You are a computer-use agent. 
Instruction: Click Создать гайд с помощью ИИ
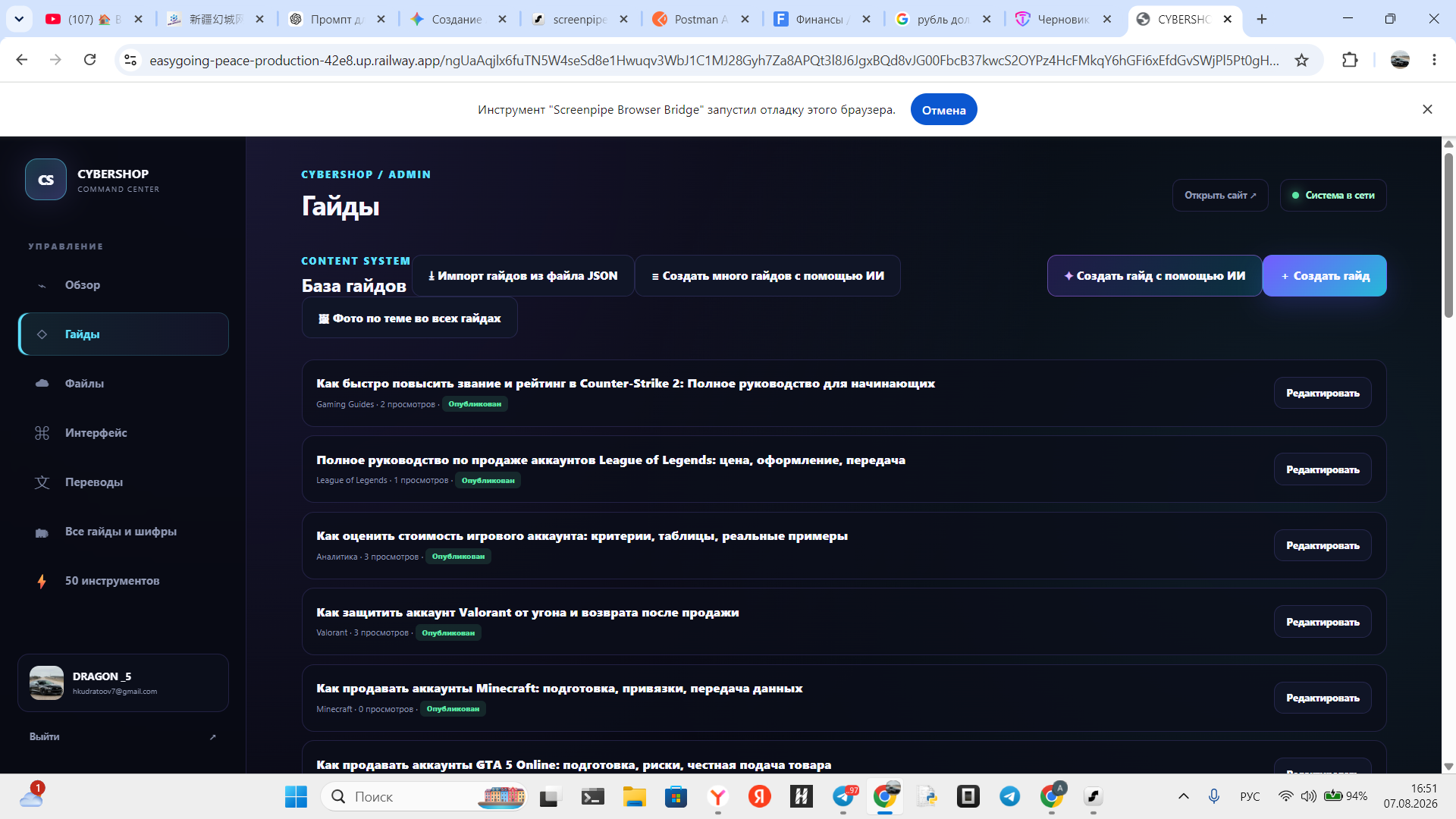click(x=1154, y=276)
